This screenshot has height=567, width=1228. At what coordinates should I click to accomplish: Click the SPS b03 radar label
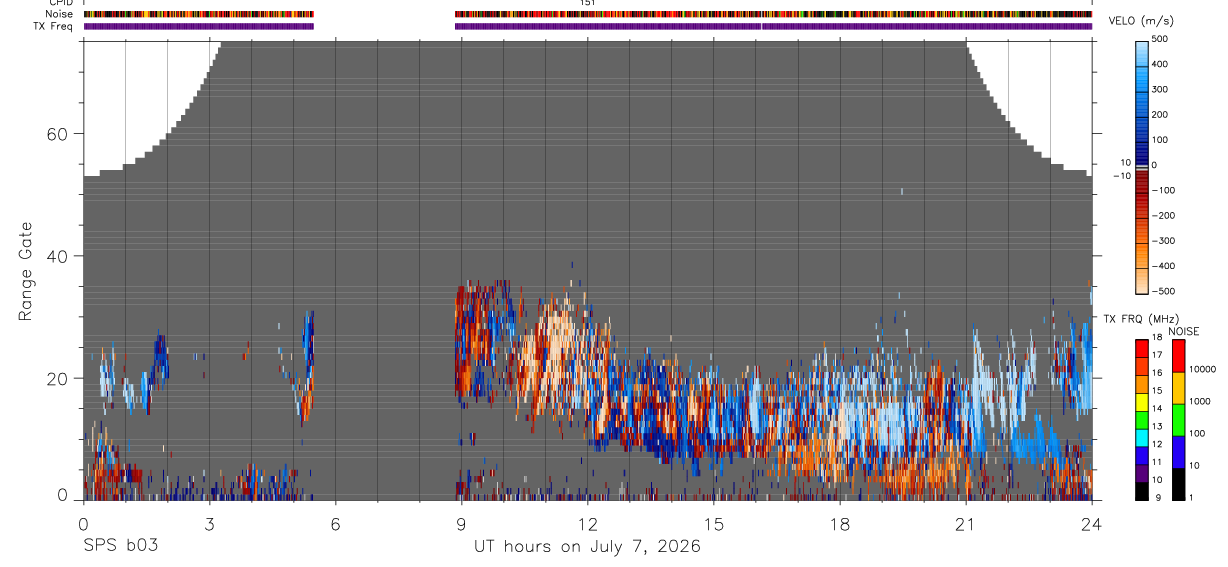[121, 546]
